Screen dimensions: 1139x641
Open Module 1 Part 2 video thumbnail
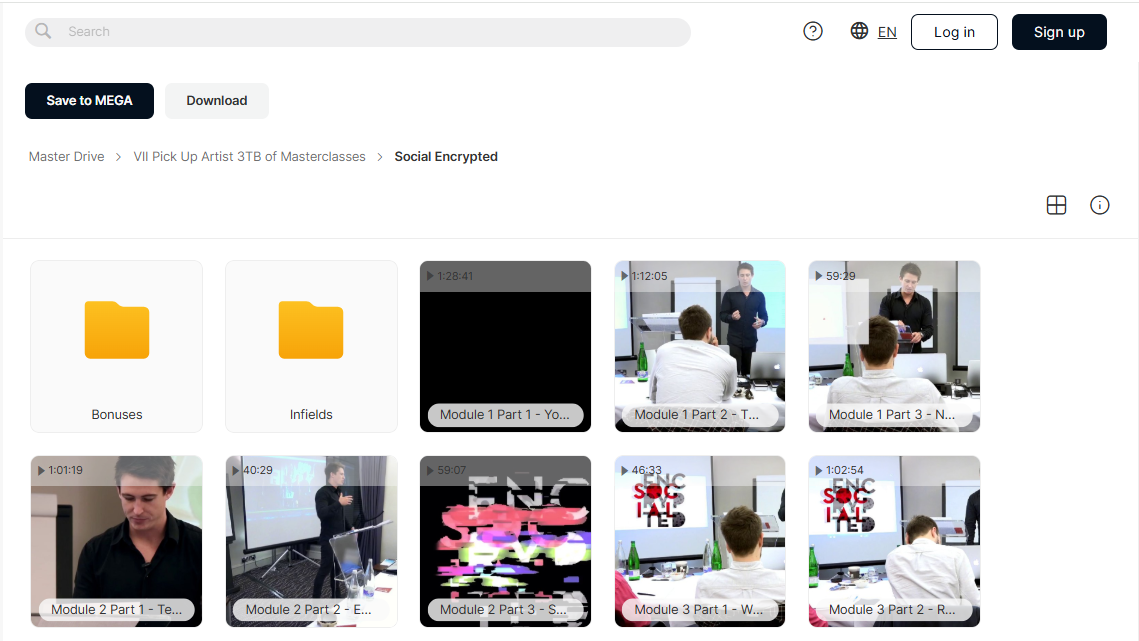pyautogui.click(x=700, y=347)
